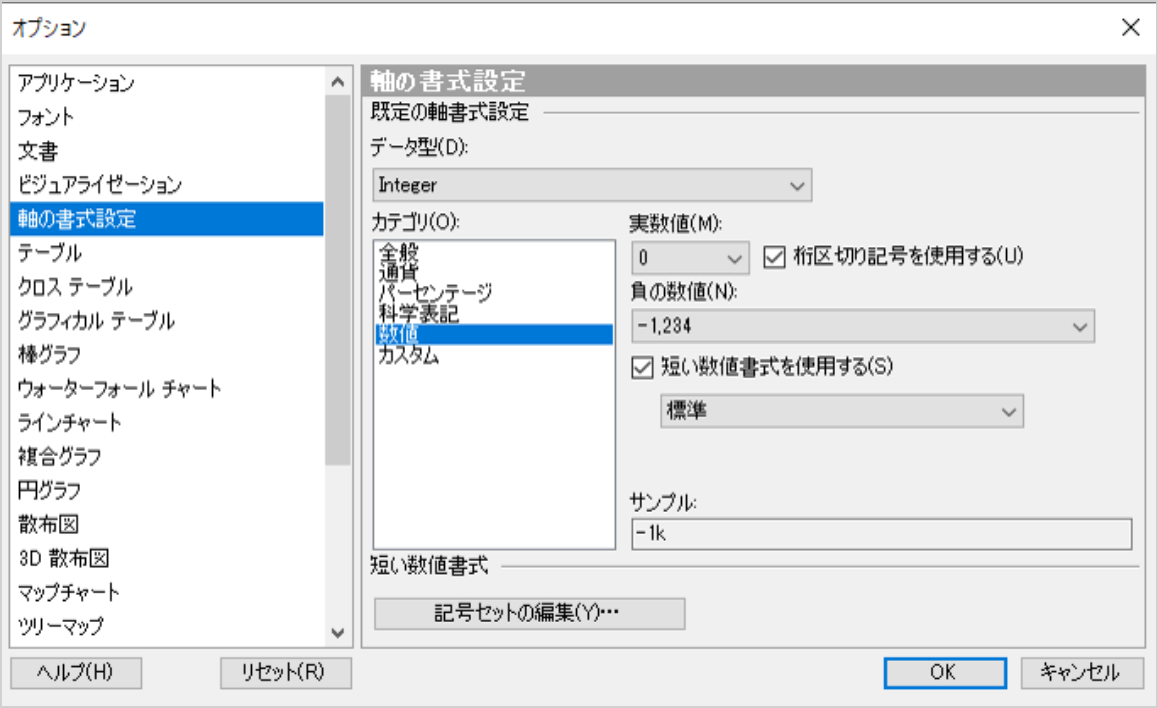Choose 科学表記 category
Image resolution: width=1158 pixels, height=708 pixels.
(x=493, y=314)
